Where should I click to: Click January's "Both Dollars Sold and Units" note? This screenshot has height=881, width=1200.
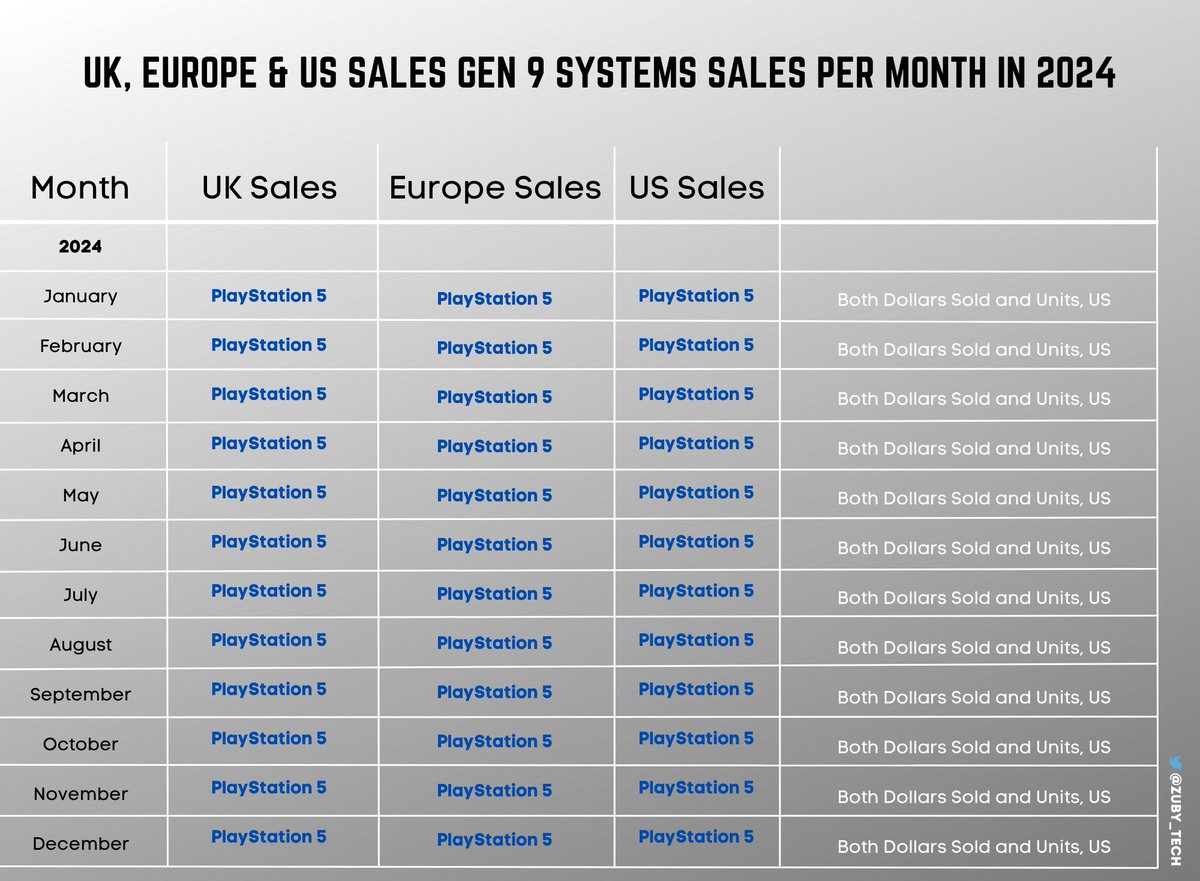[x=973, y=300]
